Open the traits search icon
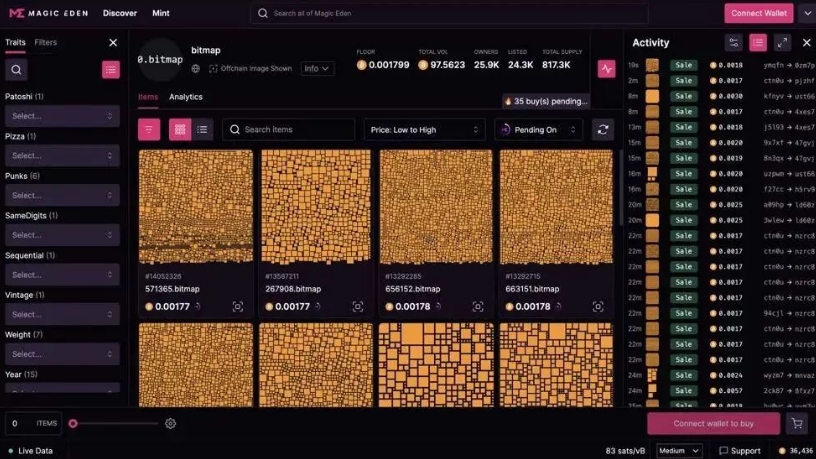816x459 pixels. pos(16,70)
